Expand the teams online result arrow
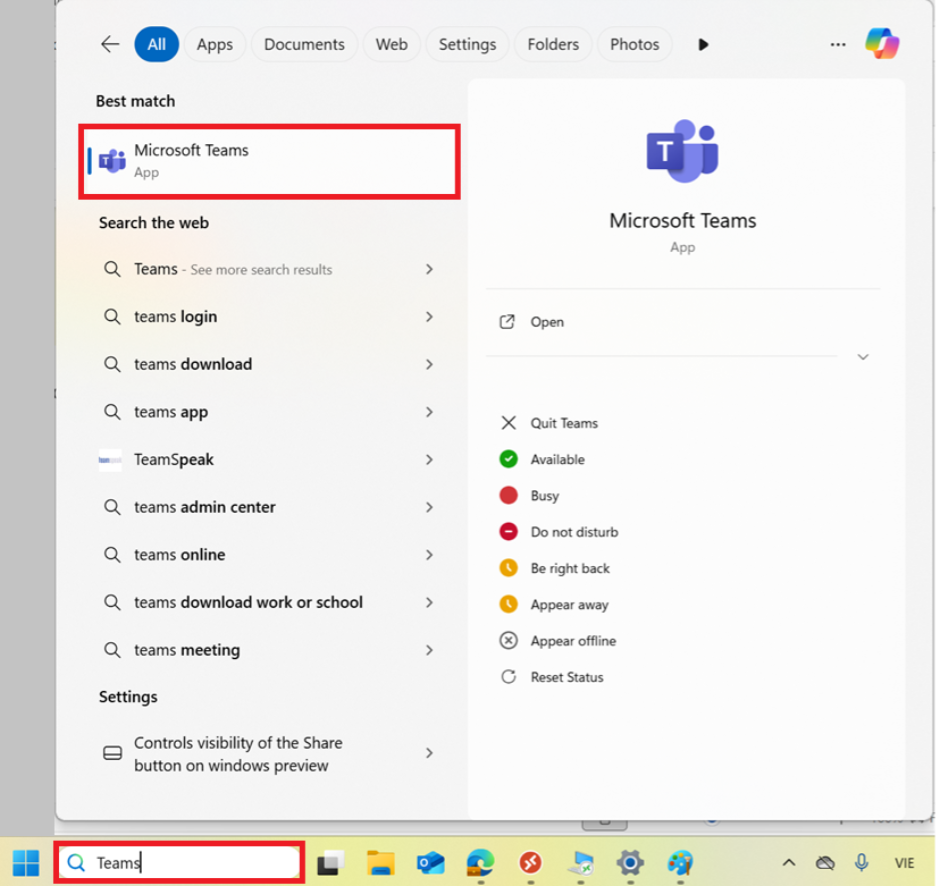936x886 pixels. click(429, 555)
